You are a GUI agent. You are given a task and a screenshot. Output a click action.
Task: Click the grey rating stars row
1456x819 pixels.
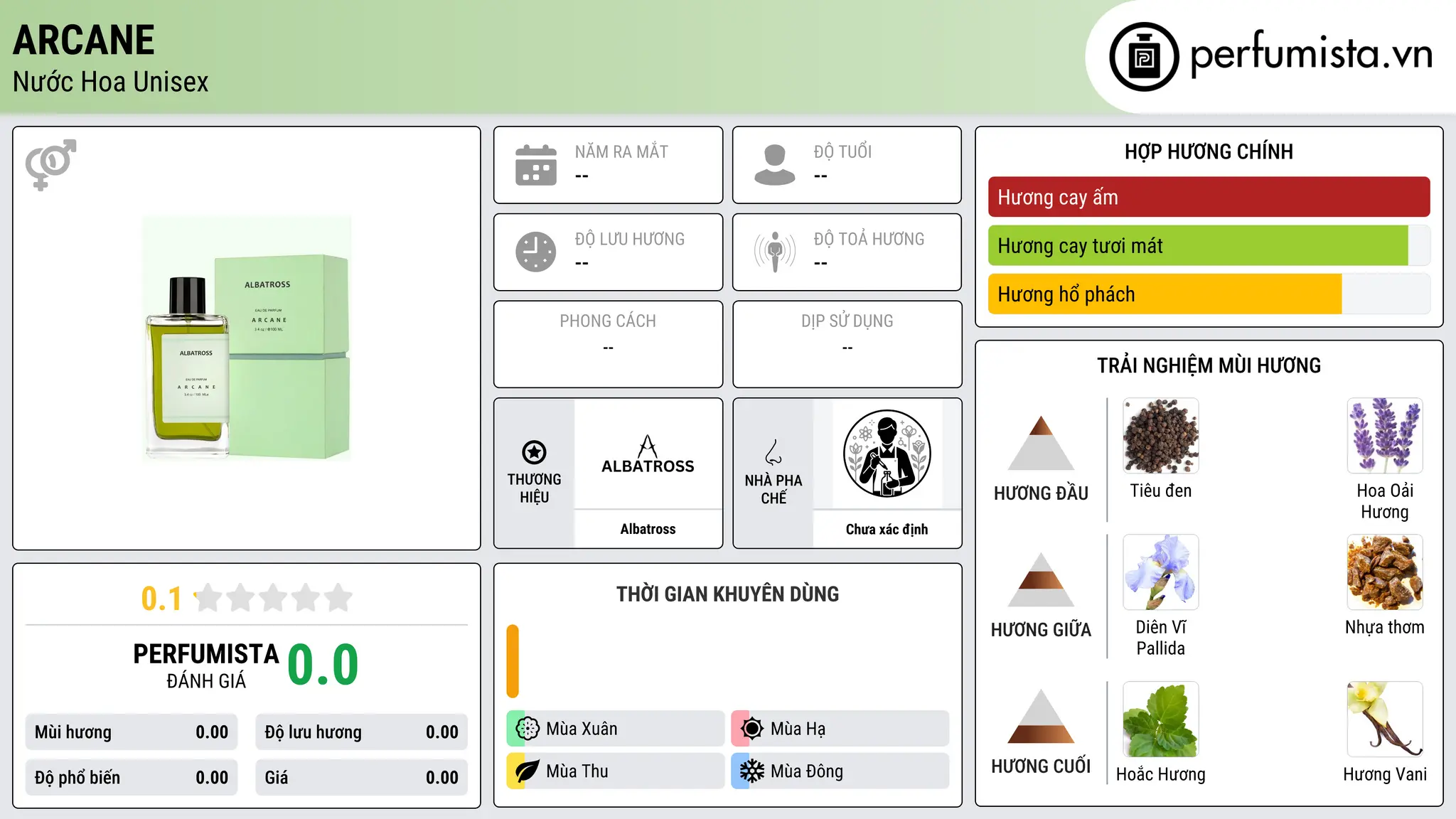(273, 598)
